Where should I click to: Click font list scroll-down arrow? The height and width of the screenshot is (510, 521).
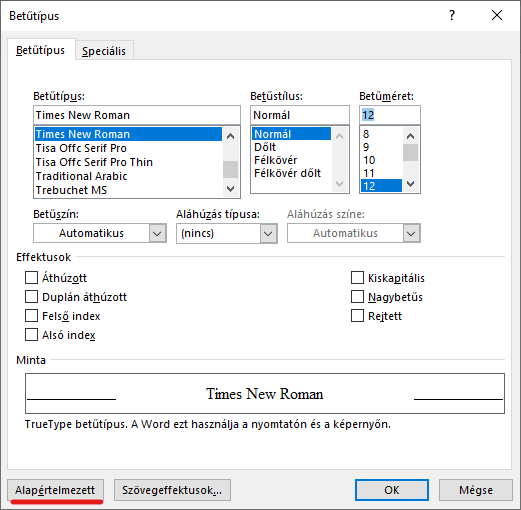point(230,189)
